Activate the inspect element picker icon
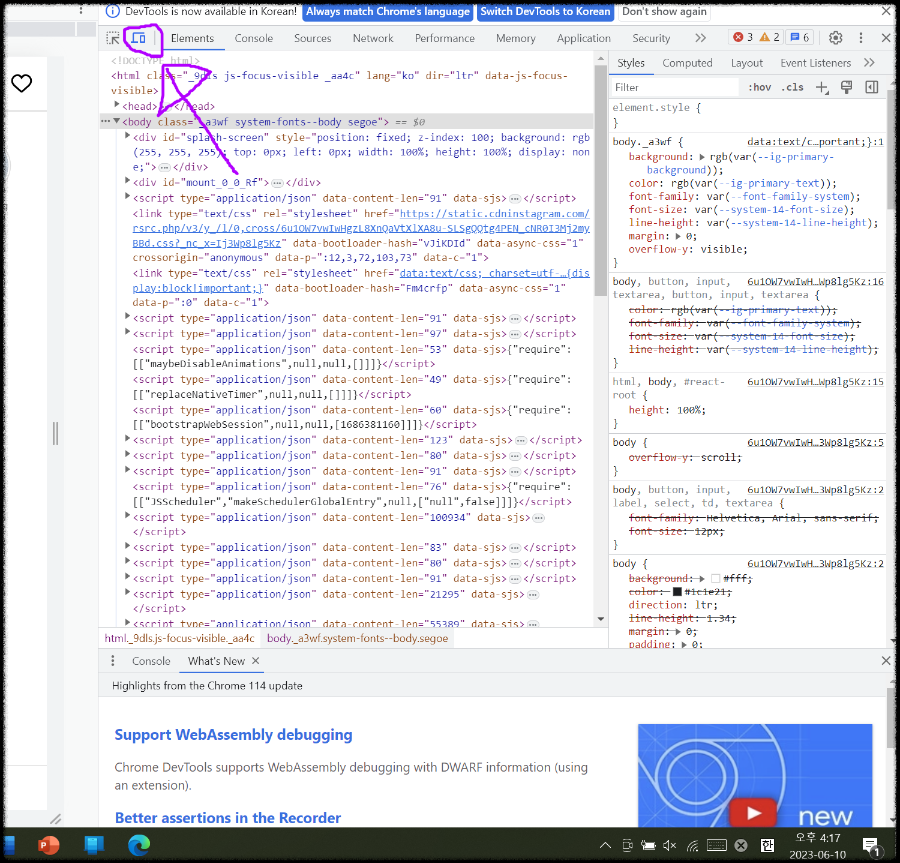900x863 pixels. click(x=113, y=38)
